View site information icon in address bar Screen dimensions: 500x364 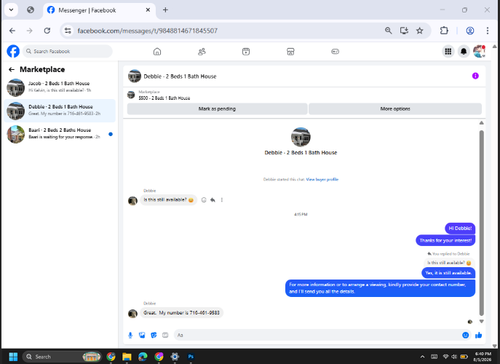tap(68, 31)
